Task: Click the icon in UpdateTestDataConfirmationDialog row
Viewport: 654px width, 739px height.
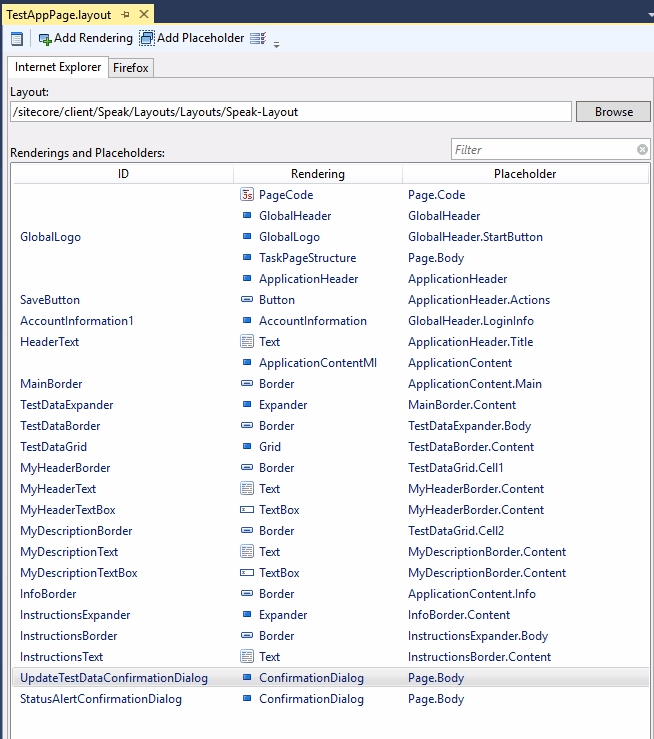Action: (x=247, y=677)
